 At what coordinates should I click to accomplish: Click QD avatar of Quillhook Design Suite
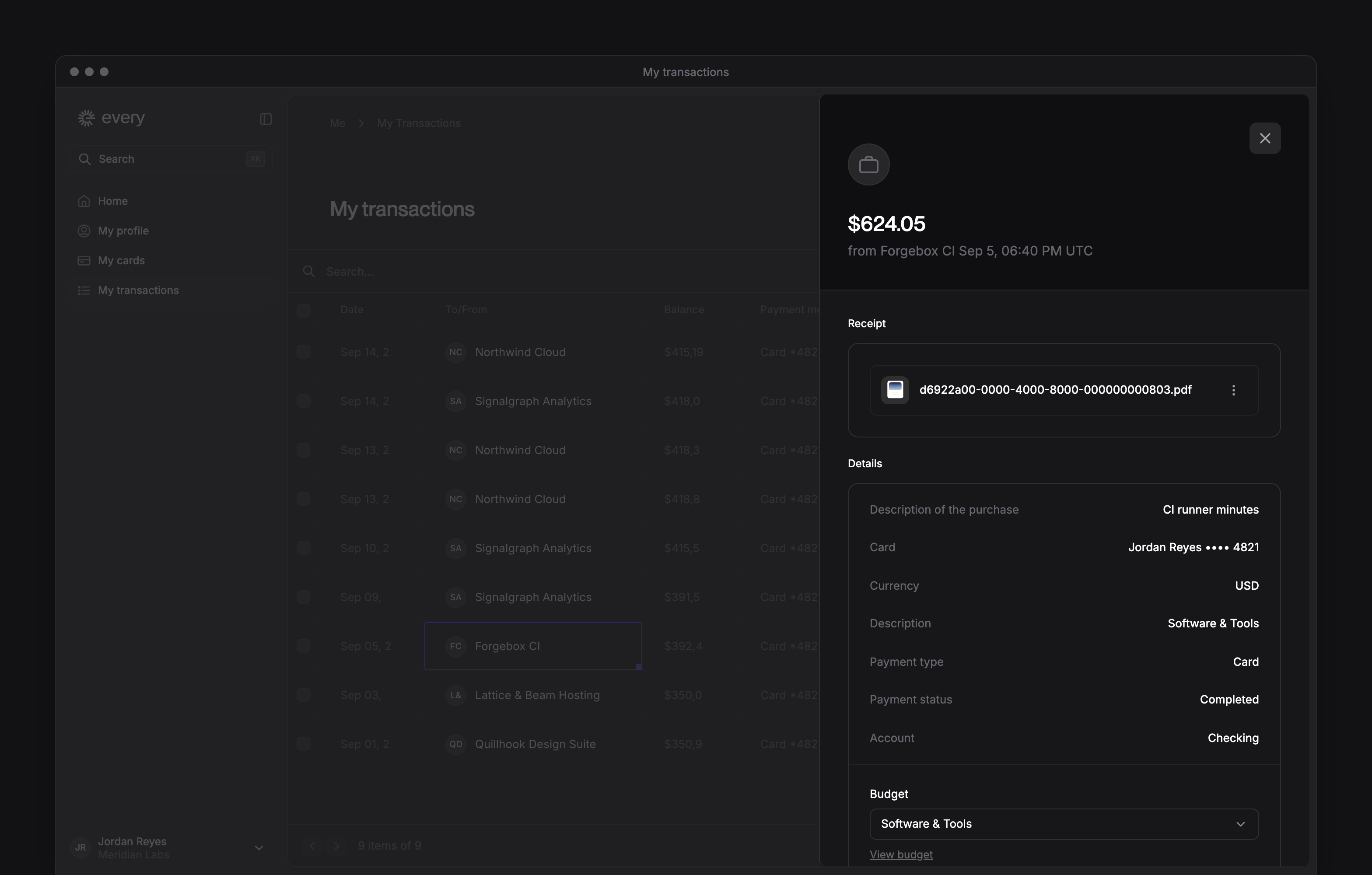[455, 744]
